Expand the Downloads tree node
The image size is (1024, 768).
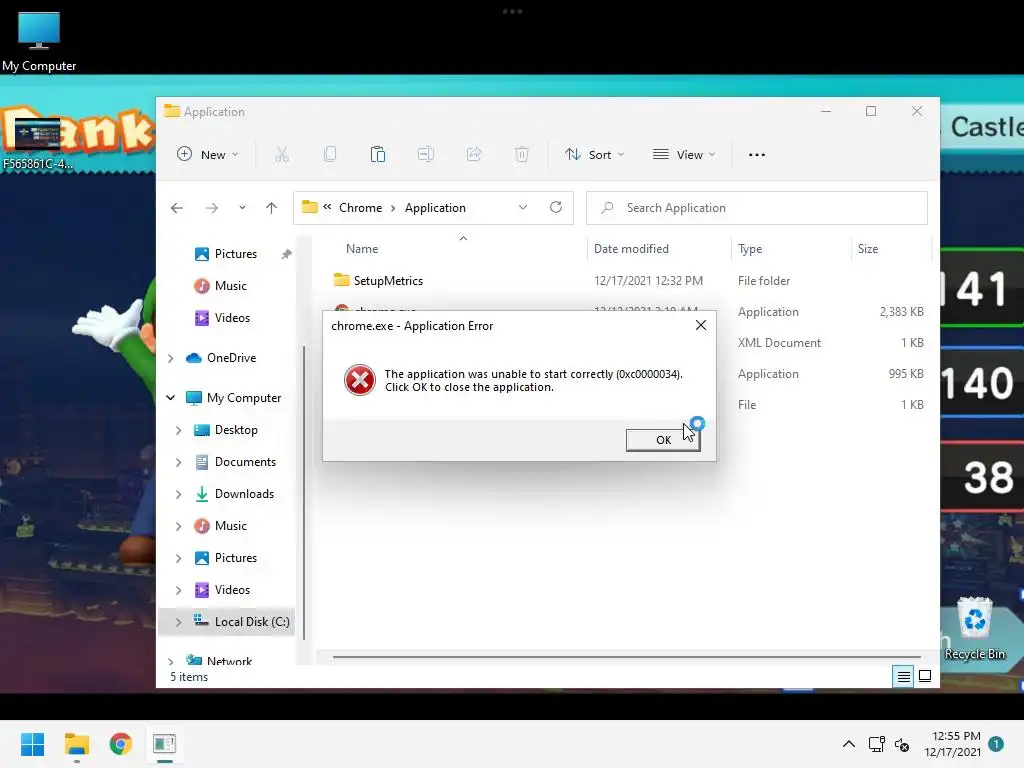[178, 494]
